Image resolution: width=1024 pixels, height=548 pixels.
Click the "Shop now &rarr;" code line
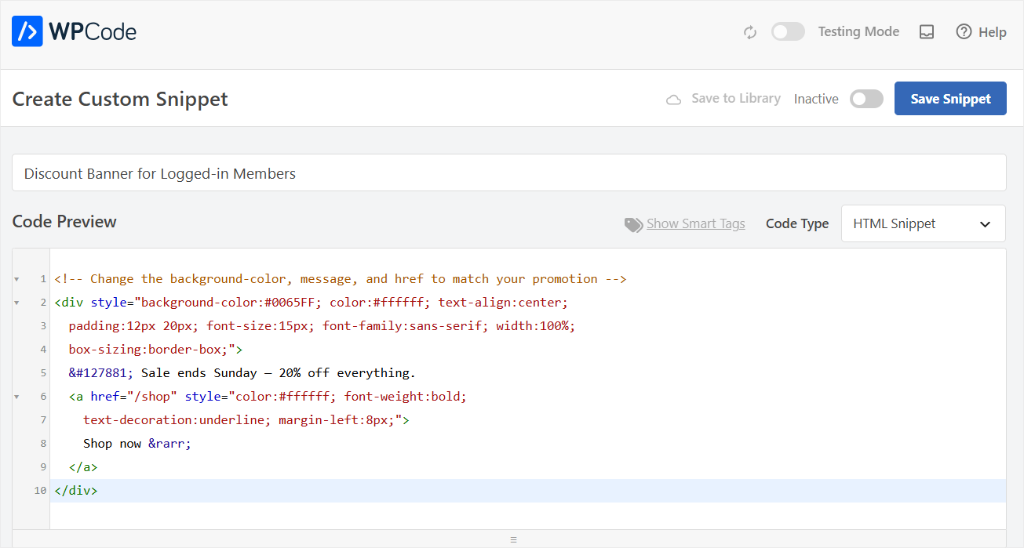137,443
